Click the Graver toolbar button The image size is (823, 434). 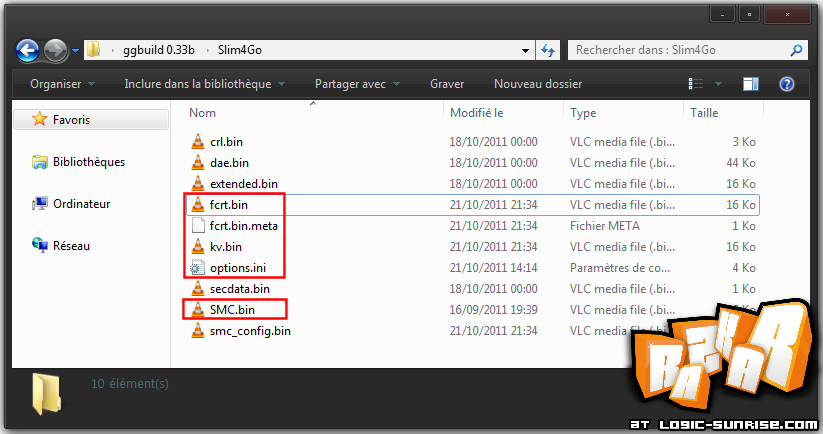tap(446, 84)
